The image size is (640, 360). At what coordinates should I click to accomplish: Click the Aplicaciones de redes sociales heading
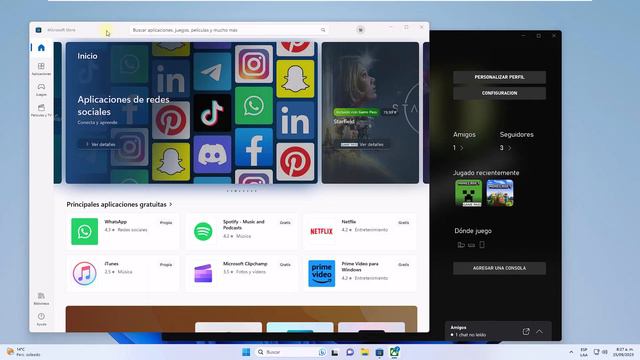click(x=123, y=106)
